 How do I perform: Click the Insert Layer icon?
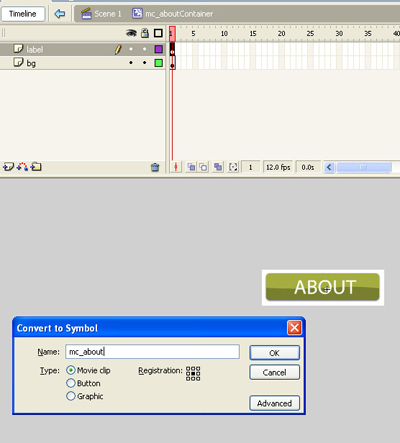[8, 167]
